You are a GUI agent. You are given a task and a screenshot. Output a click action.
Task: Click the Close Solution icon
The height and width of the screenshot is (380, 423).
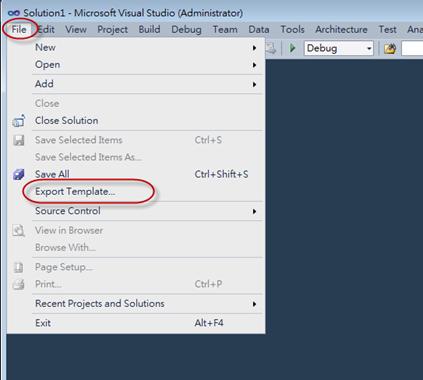(x=19, y=121)
